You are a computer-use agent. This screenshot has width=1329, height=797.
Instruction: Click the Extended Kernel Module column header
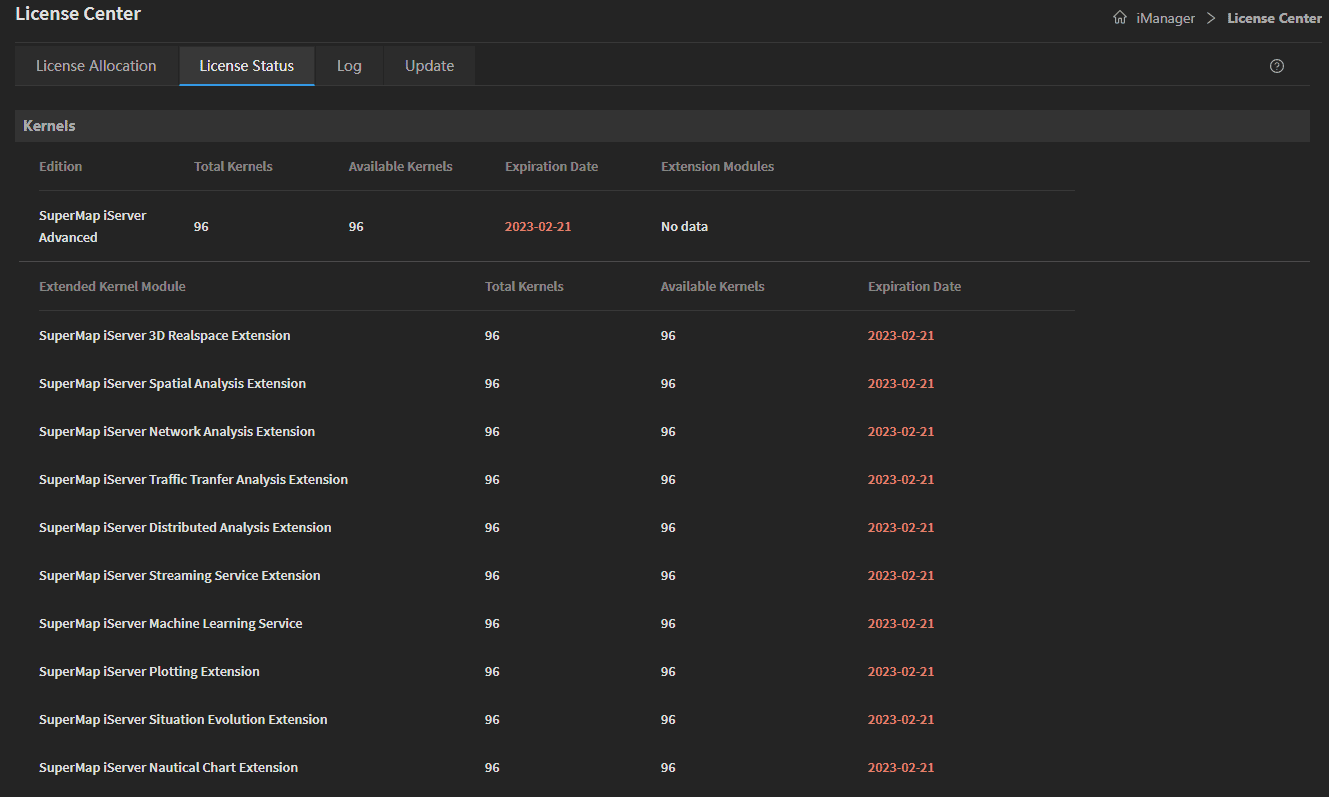pyautogui.click(x=112, y=286)
